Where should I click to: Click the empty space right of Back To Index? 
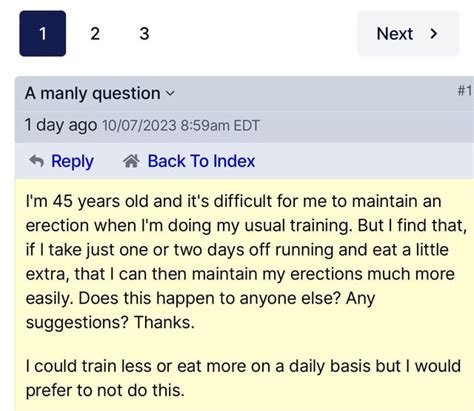(x=363, y=161)
